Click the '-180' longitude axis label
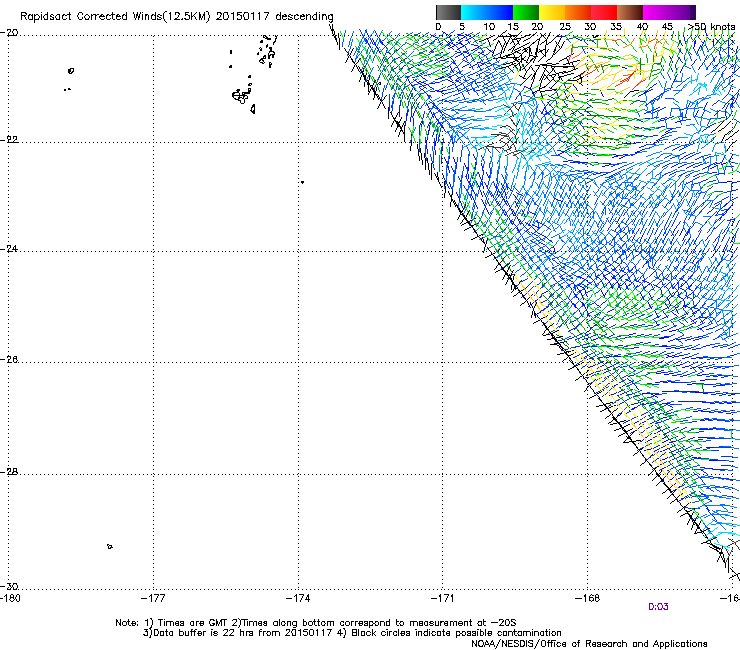The height and width of the screenshot is (650, 740). pos(10,599)
